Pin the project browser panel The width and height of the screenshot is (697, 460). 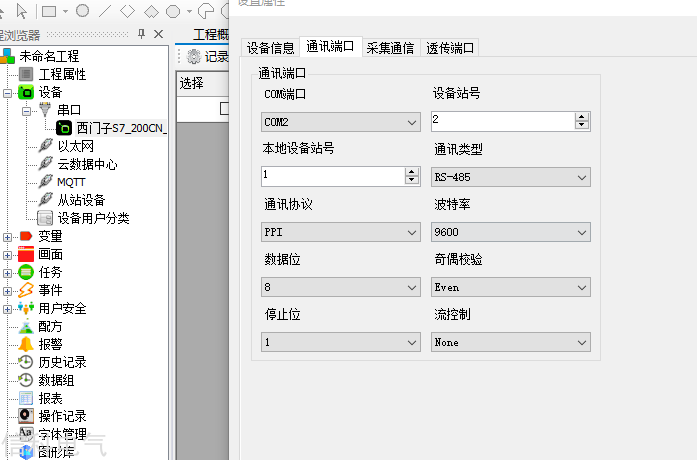click(141, 34)
